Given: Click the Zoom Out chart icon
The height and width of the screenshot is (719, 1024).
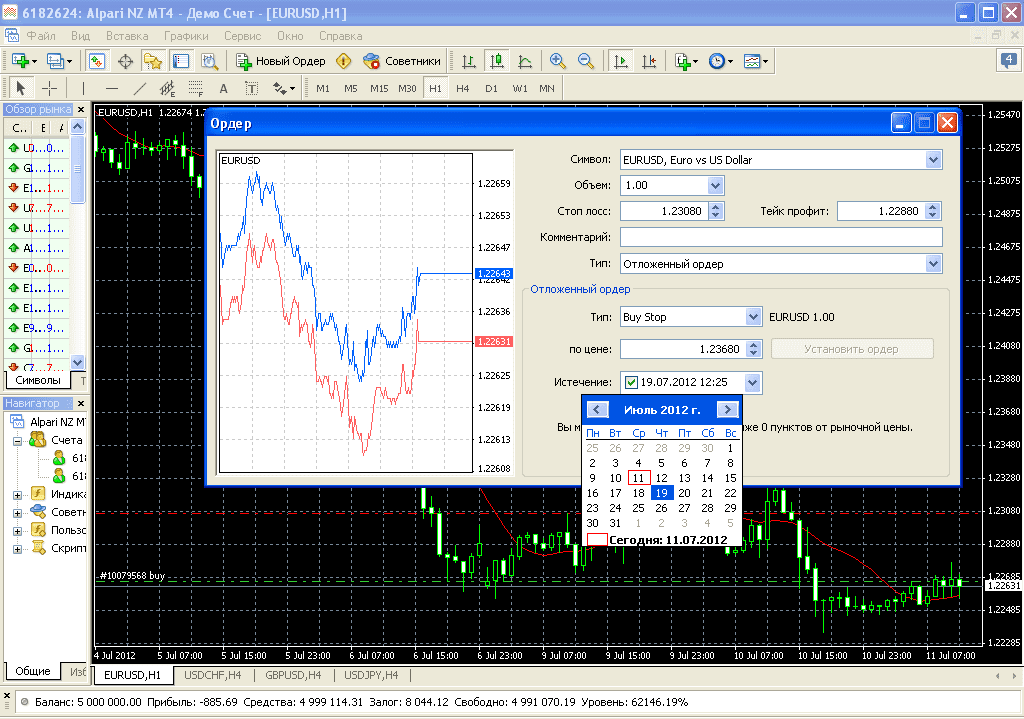Looking at the screenshot, I should (586, 61).
